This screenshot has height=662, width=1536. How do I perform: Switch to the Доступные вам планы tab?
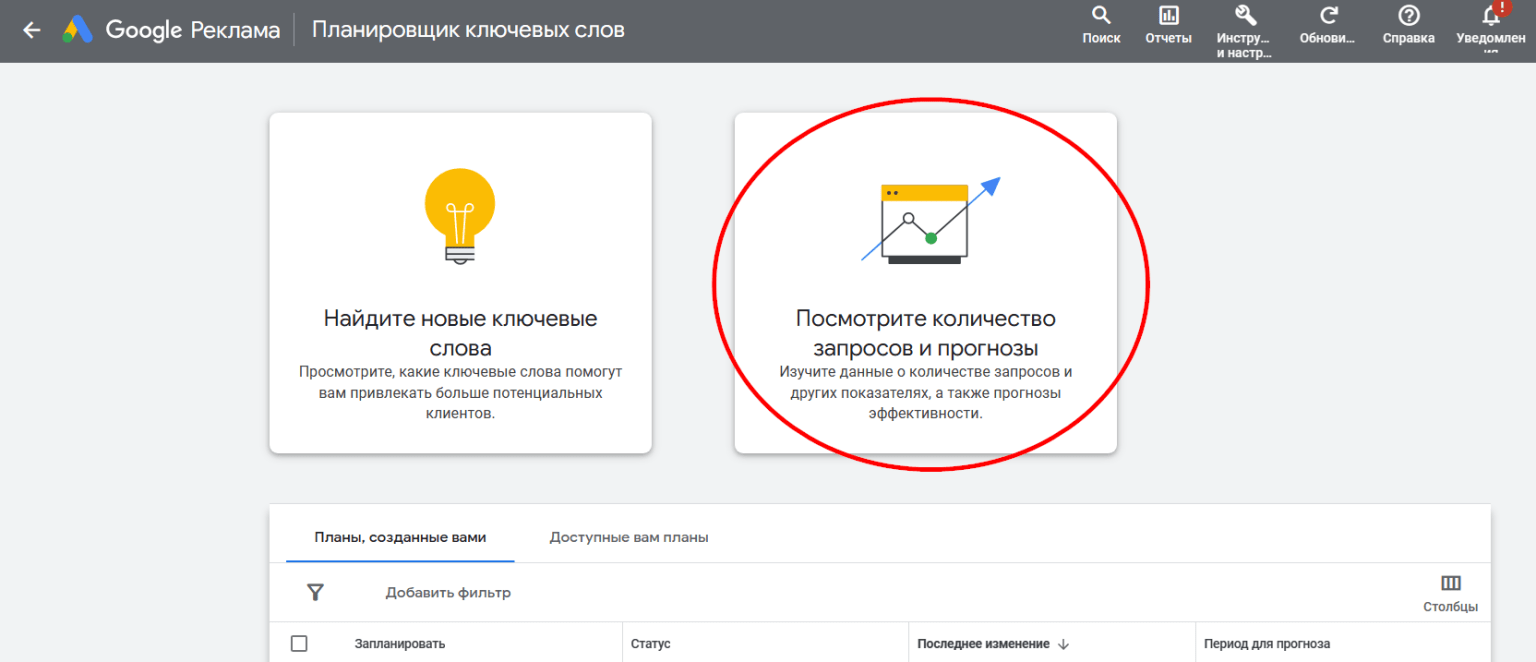click(629, 536)
